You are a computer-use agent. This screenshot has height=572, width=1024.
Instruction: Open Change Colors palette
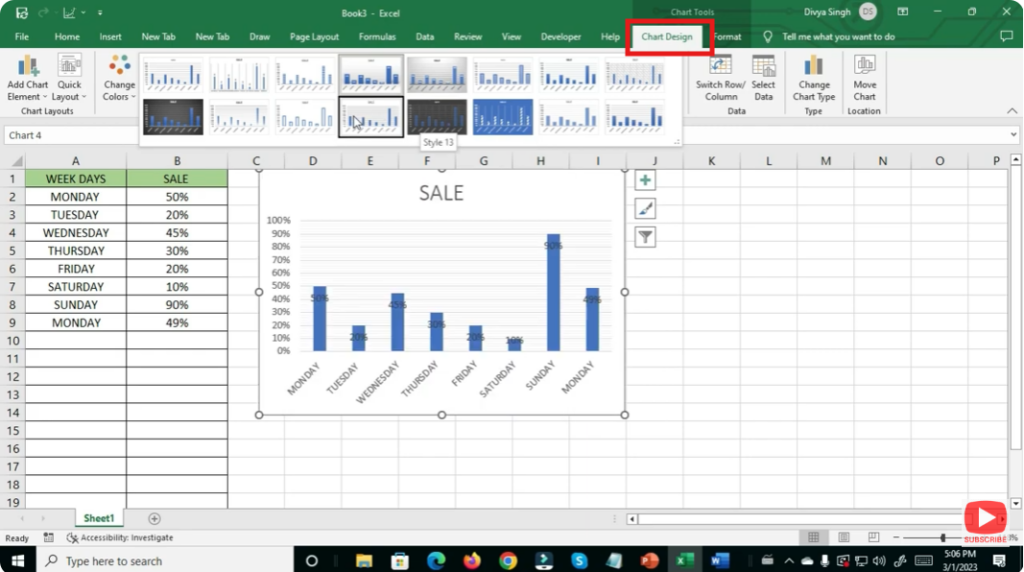tap(119, 78)
